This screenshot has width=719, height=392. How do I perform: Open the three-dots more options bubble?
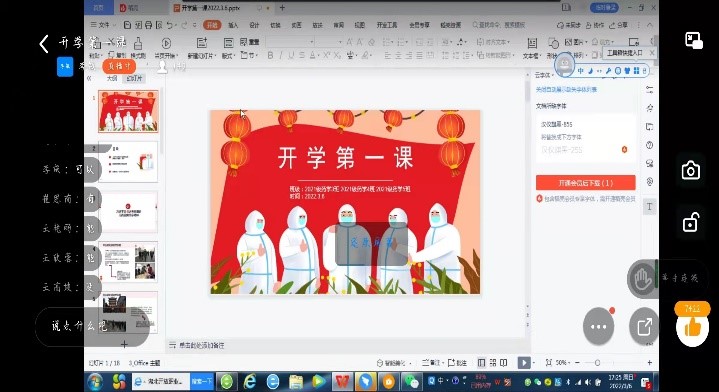coord(598,326)
